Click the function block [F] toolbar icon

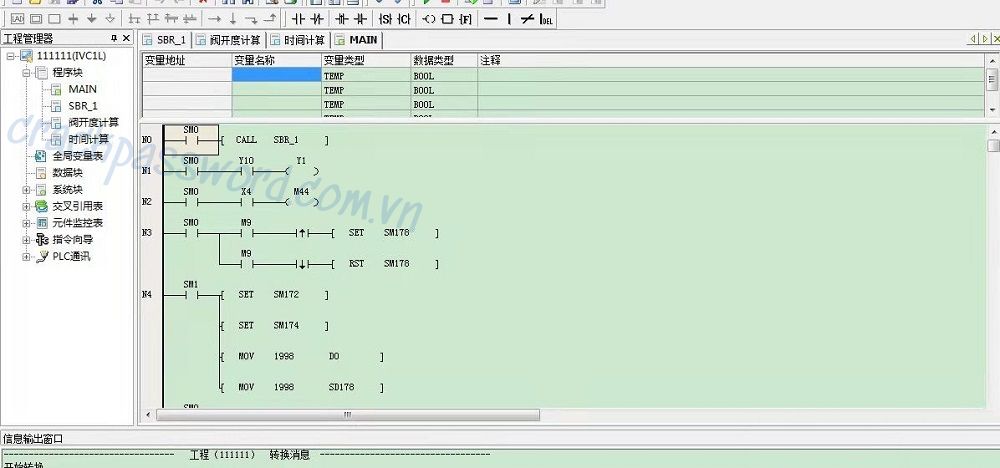[465, 19]
